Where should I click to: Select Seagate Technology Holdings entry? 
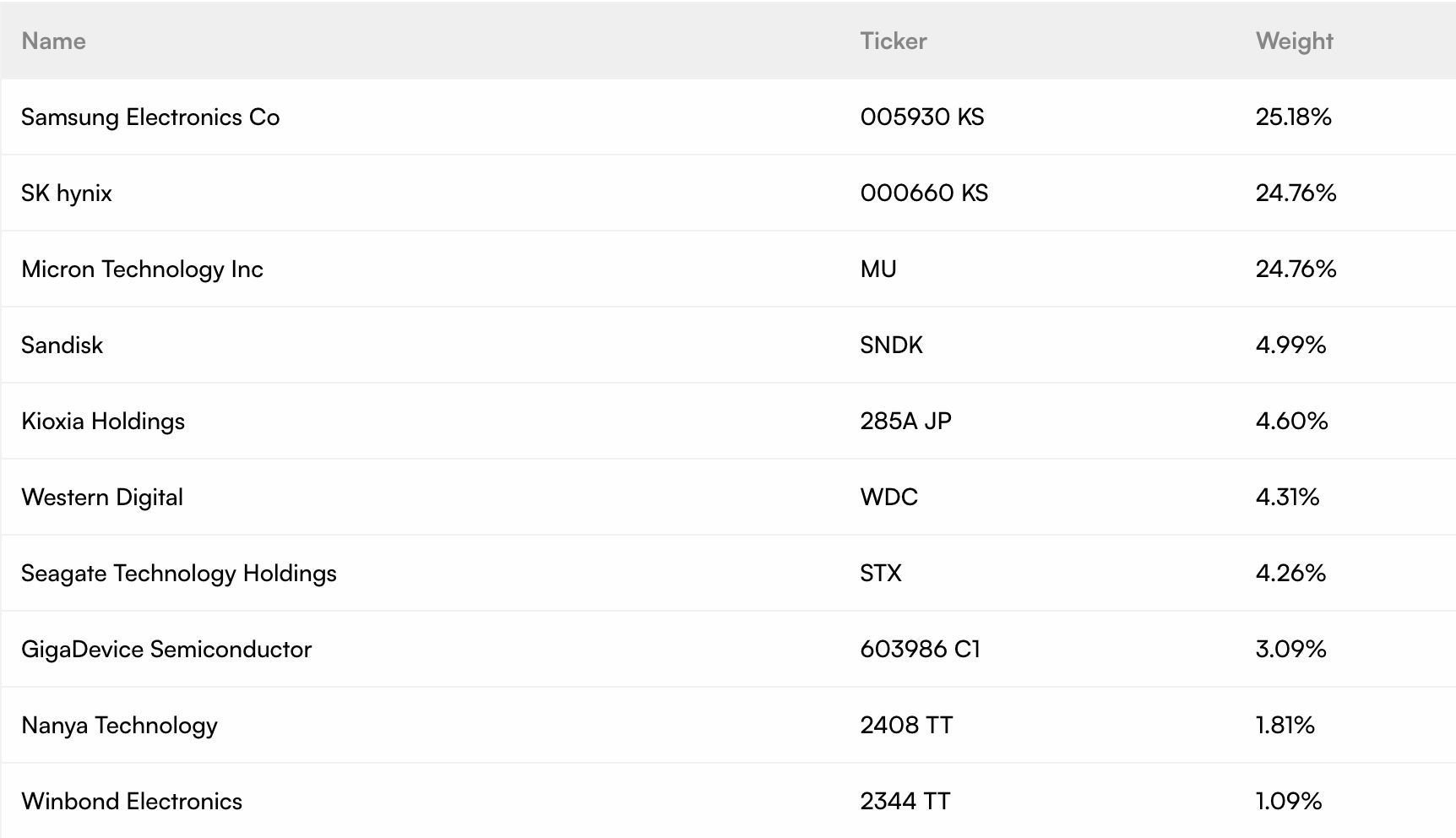(179, 574)
